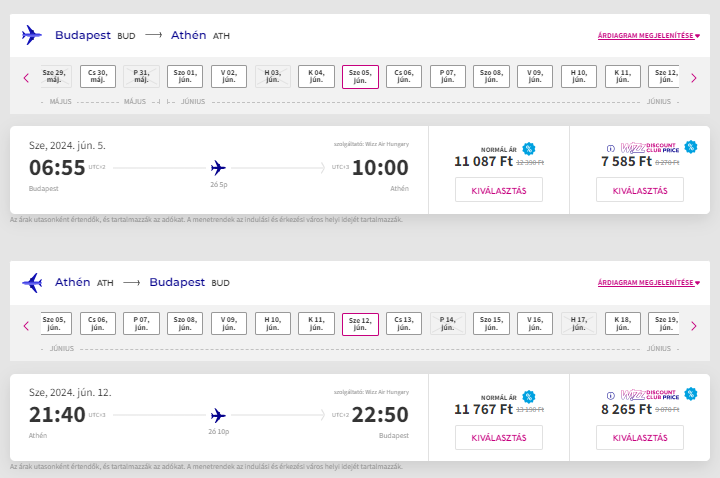Show later outbound dates with right arrow
The width and height of the screenshot is (720, 478).
[694, 78]
